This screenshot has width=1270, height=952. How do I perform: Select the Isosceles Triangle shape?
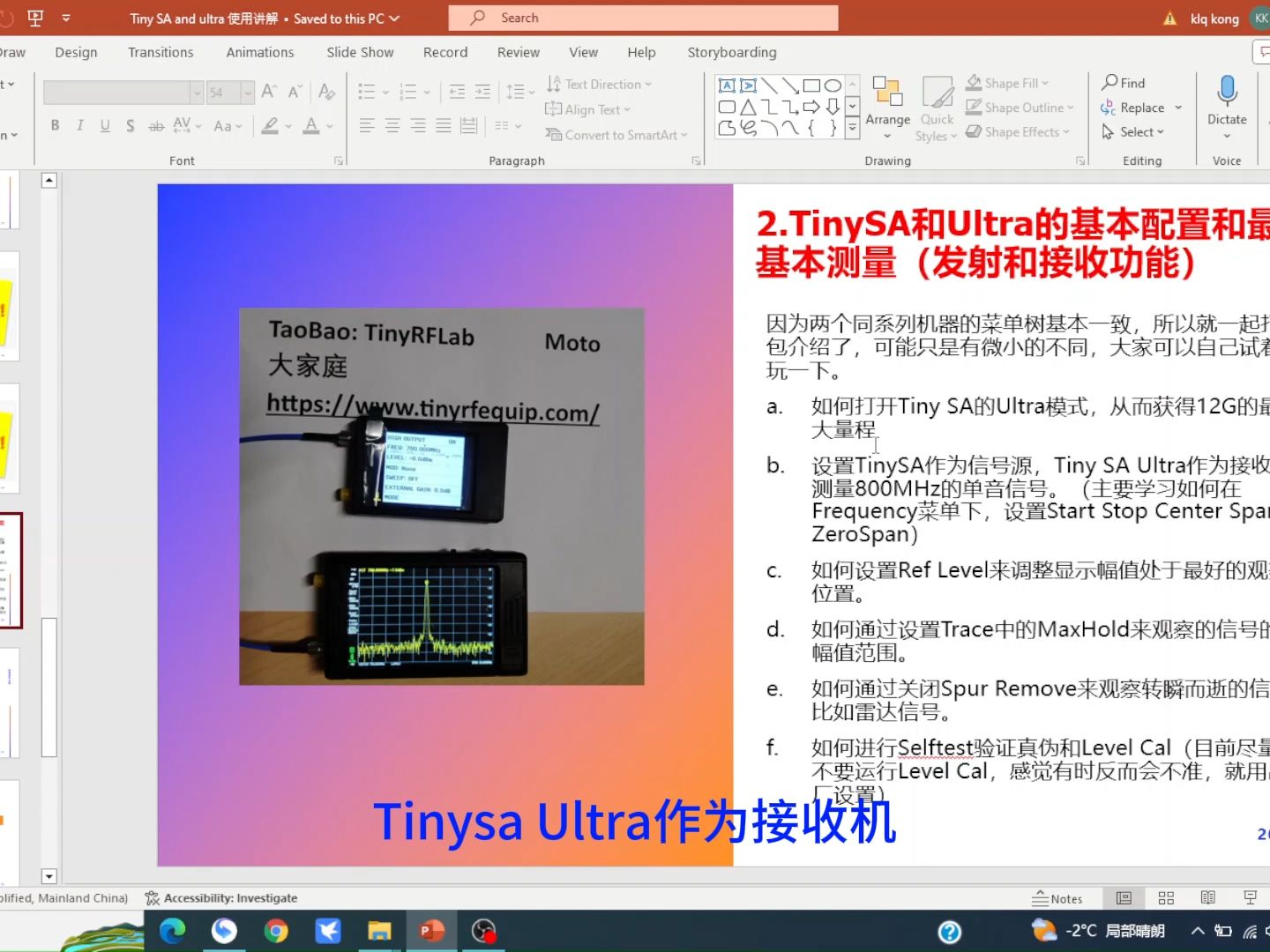748,107
